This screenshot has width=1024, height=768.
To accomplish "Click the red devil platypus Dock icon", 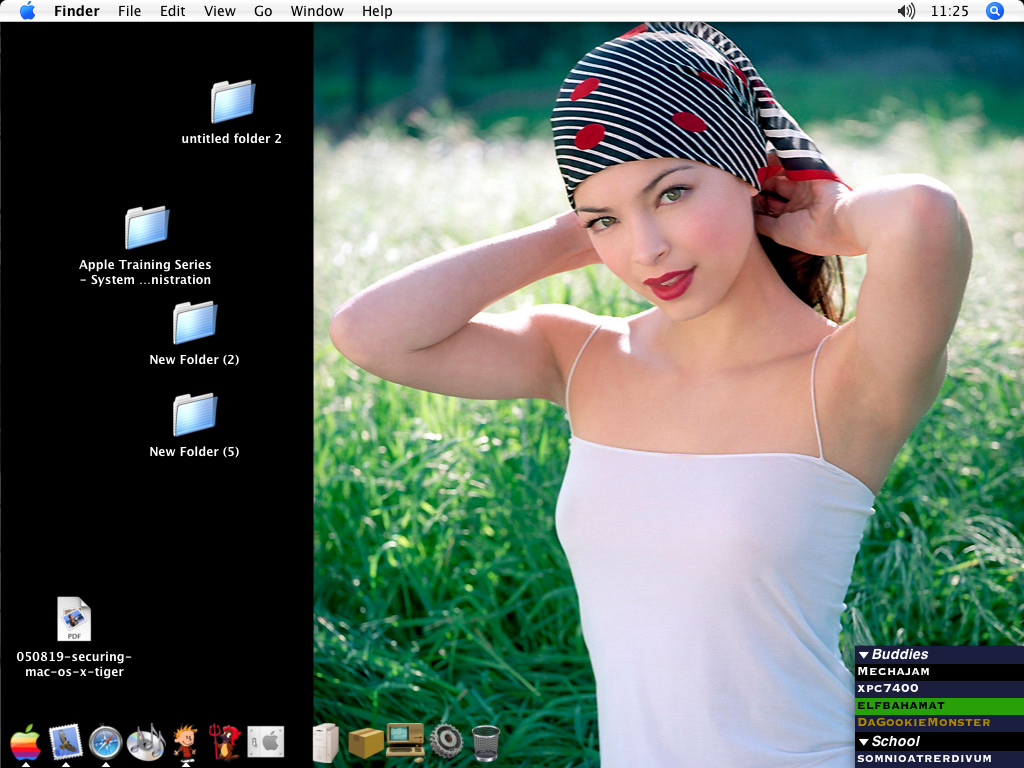I will pyautogui.click(x=225, y=743).
